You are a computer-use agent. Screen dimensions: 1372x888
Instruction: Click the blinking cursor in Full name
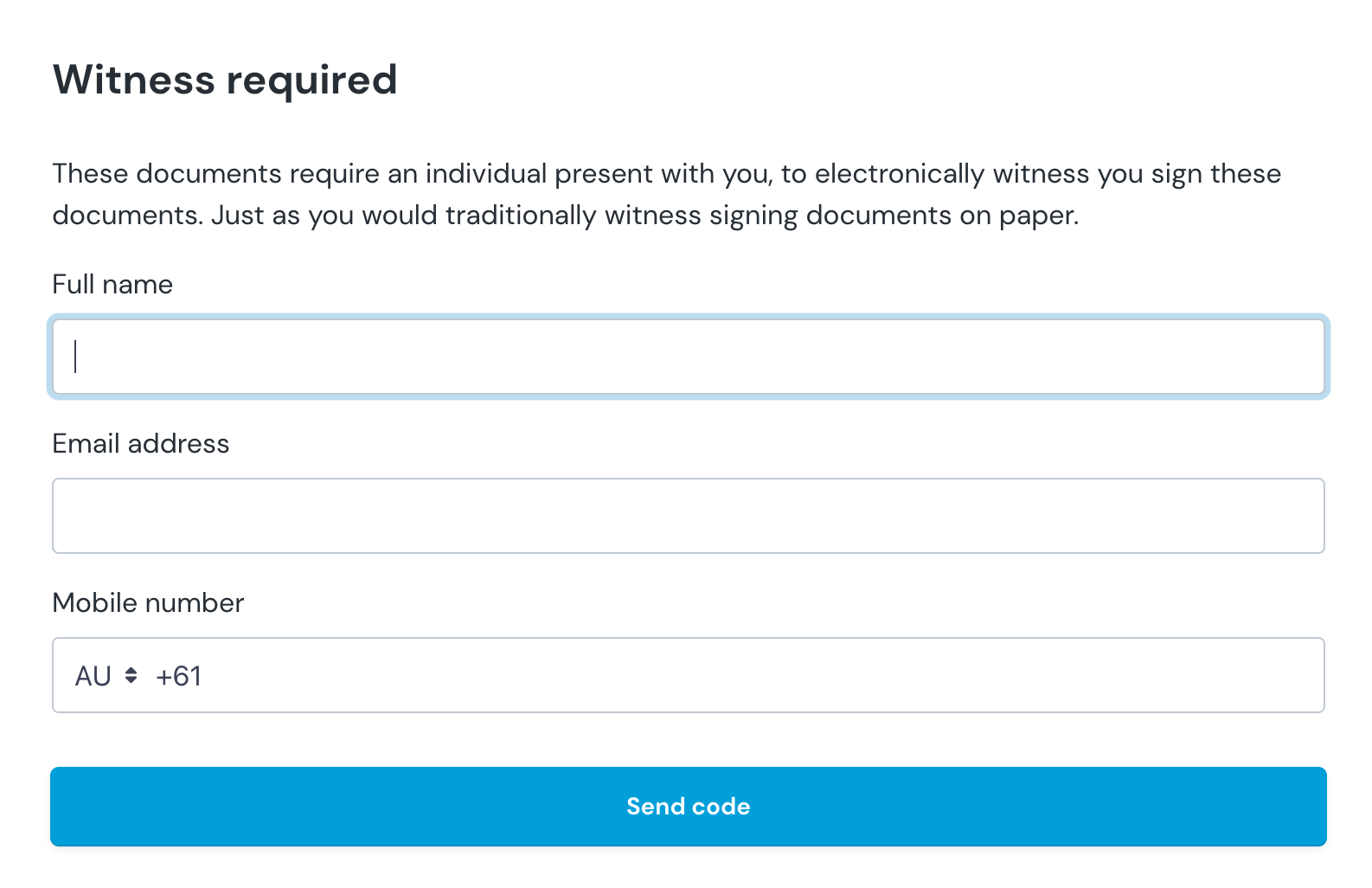point(76,357)
